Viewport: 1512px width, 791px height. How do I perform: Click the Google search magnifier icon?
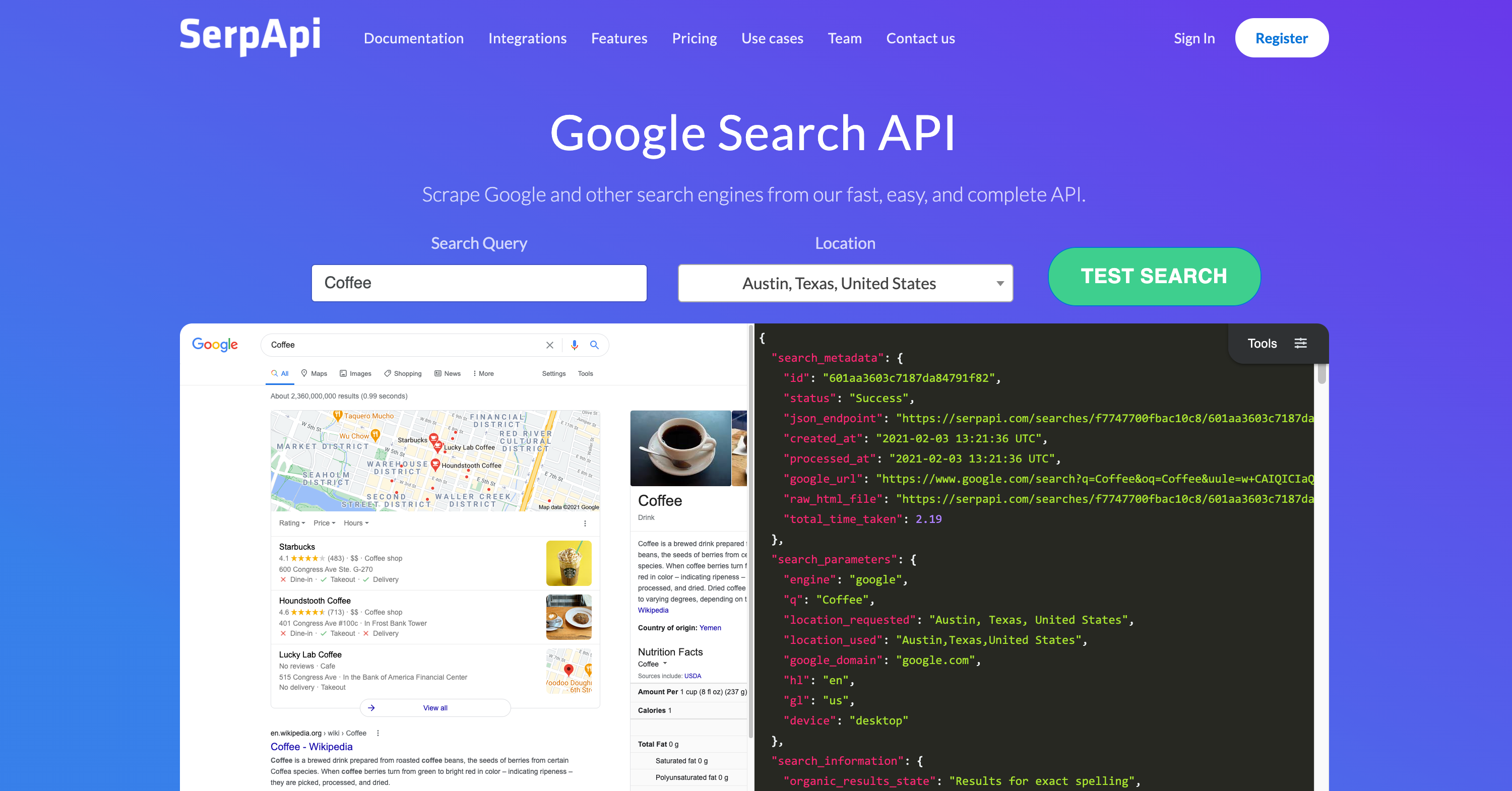[595, 345]
